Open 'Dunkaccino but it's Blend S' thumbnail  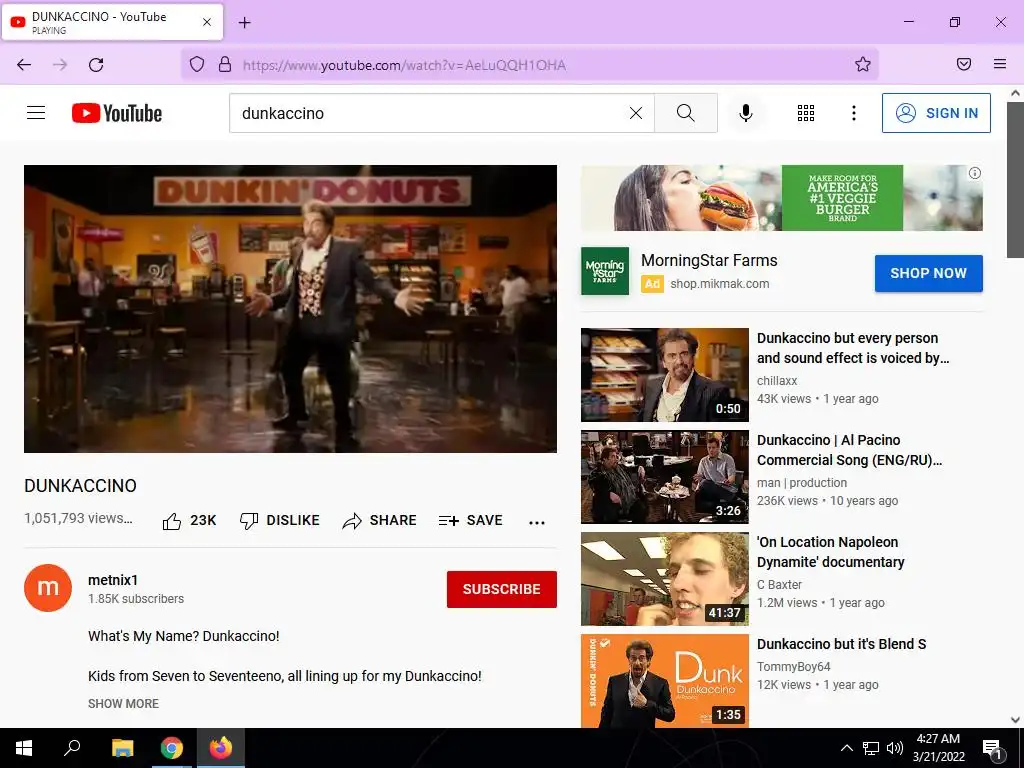[x=665, y=680]
